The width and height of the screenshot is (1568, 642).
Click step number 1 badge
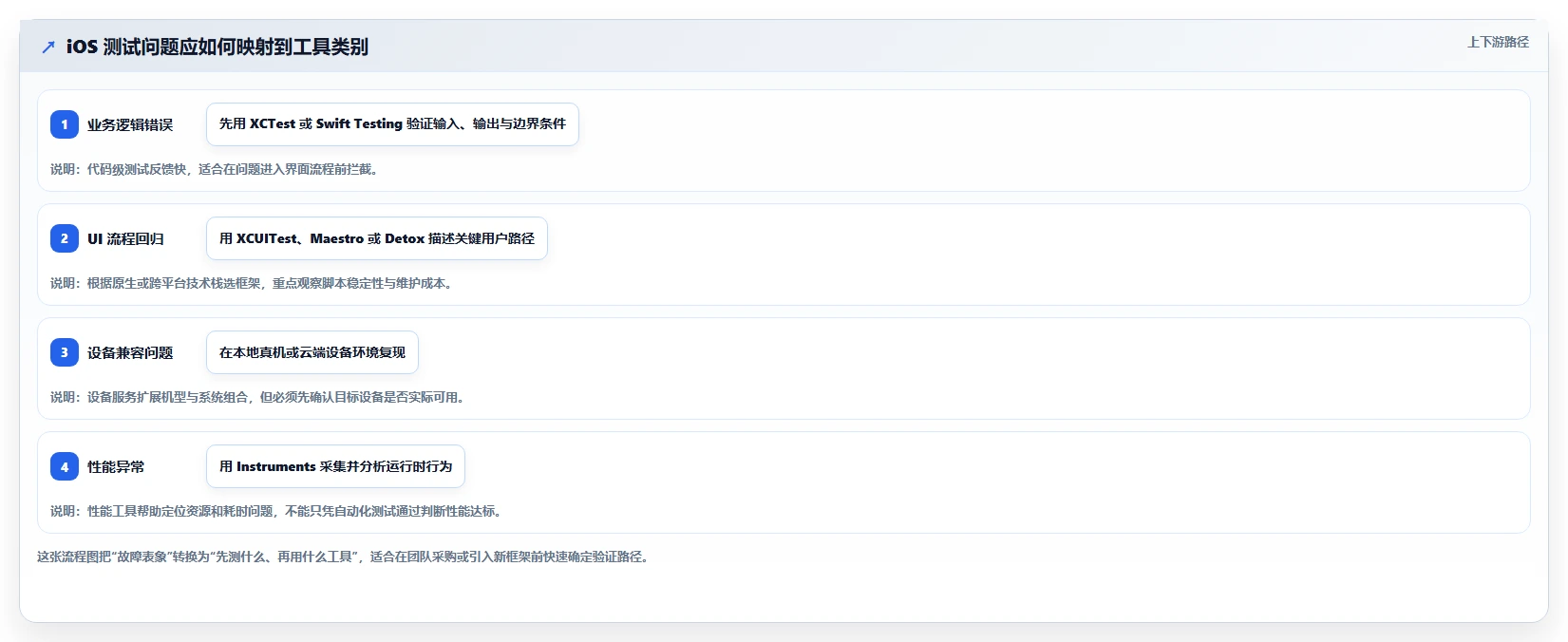65,124
